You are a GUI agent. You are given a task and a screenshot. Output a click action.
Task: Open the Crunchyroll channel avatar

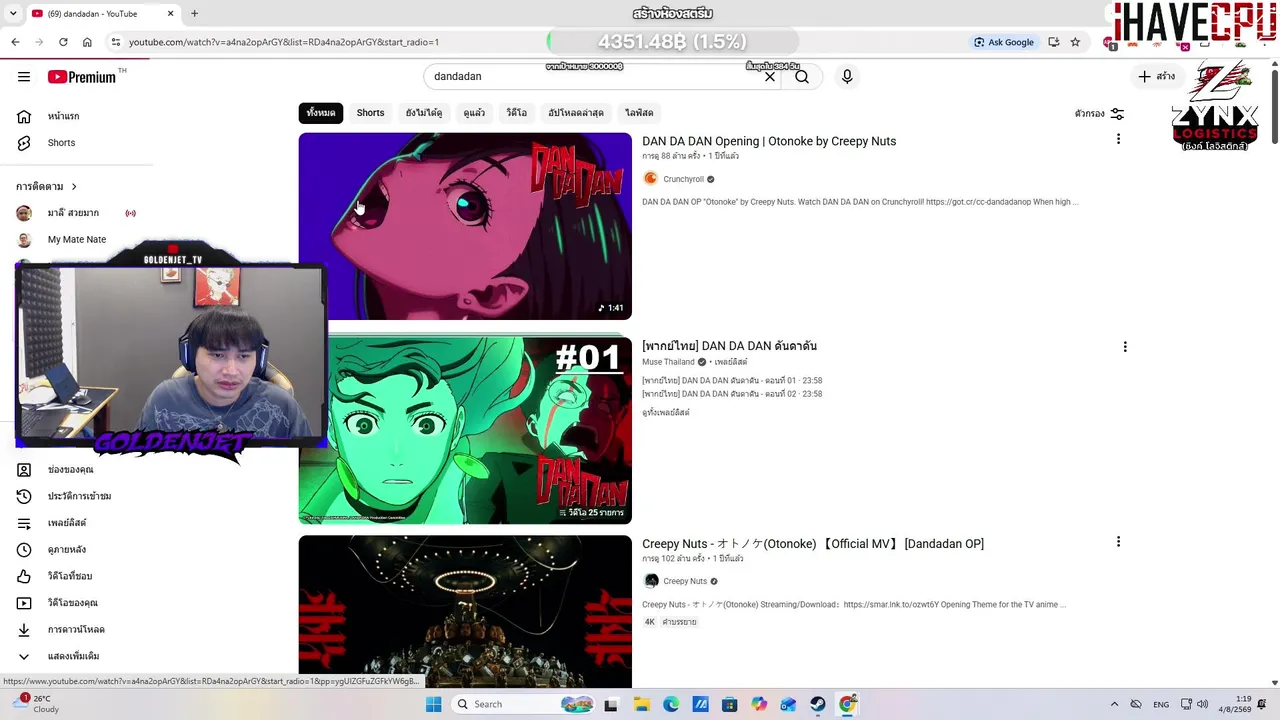pos(650,179)
